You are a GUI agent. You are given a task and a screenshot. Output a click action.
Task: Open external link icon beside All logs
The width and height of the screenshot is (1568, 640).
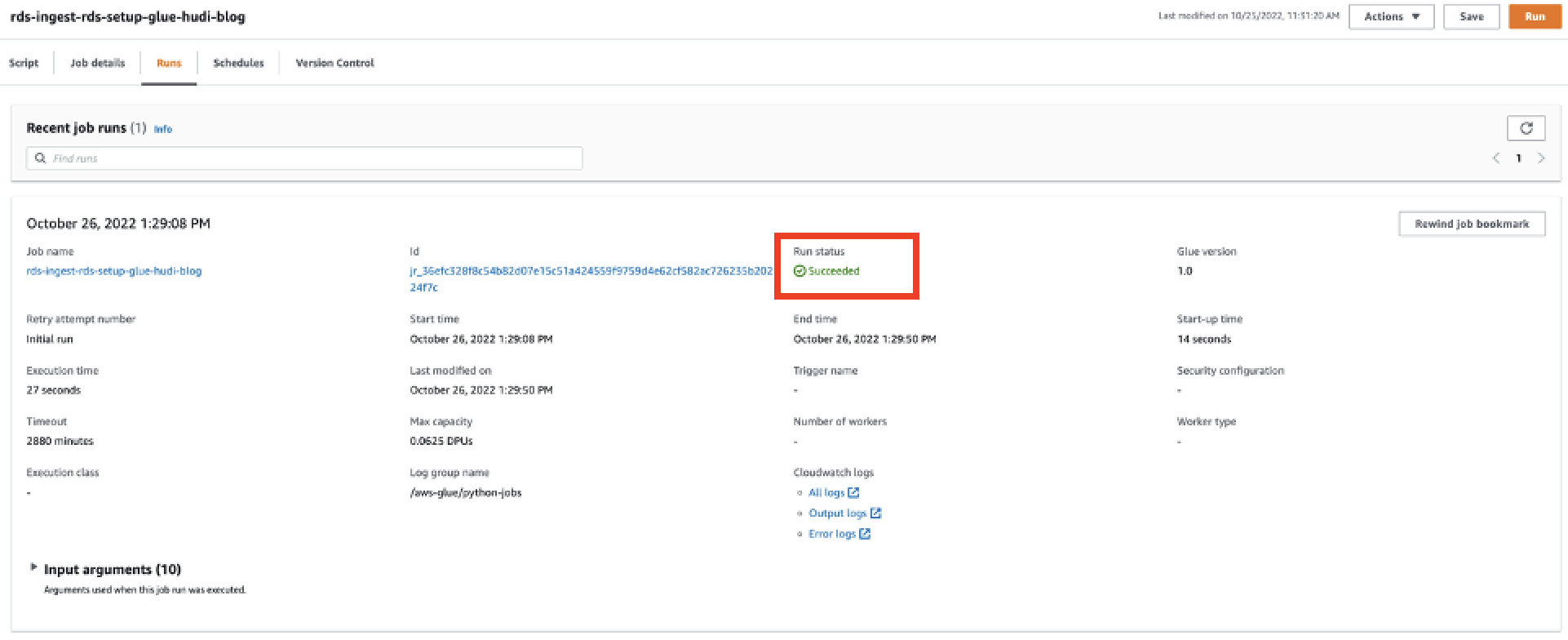(853, 492)
